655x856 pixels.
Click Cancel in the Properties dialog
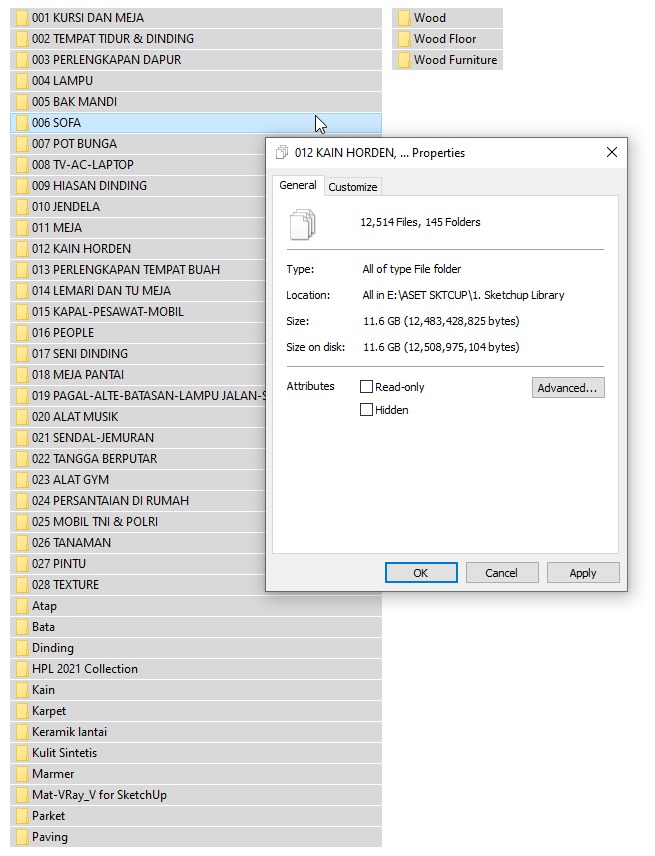(501, 573)
